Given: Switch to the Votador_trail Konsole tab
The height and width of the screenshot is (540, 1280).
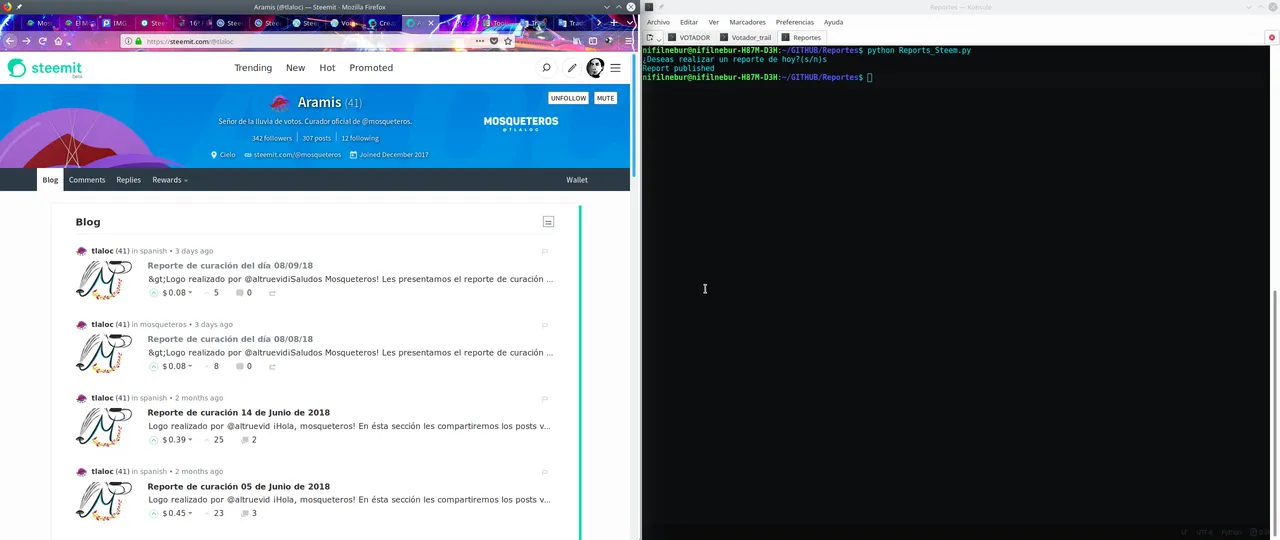Looking at the screenshot, I should tap(746, 37).
